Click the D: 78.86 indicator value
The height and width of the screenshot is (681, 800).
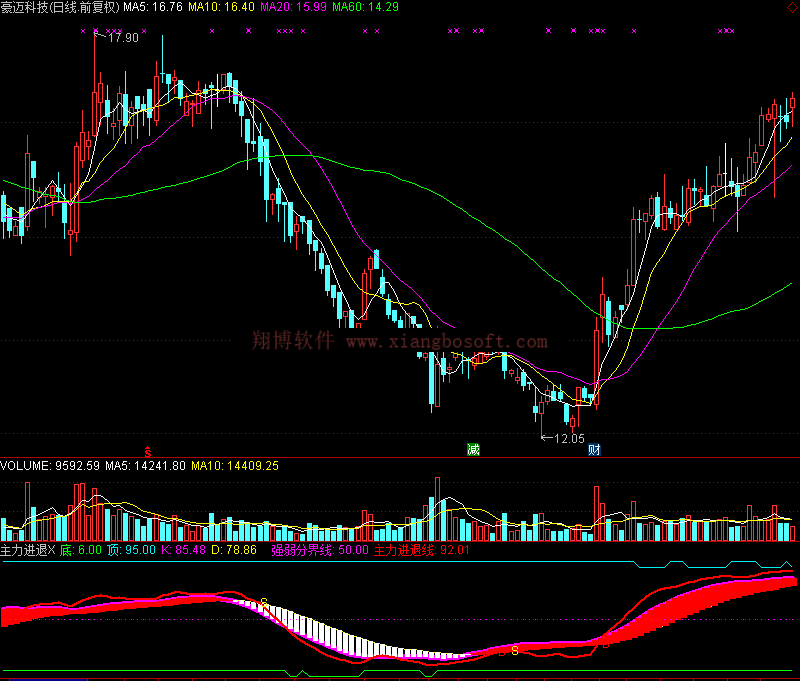click(x=234, y=550)
